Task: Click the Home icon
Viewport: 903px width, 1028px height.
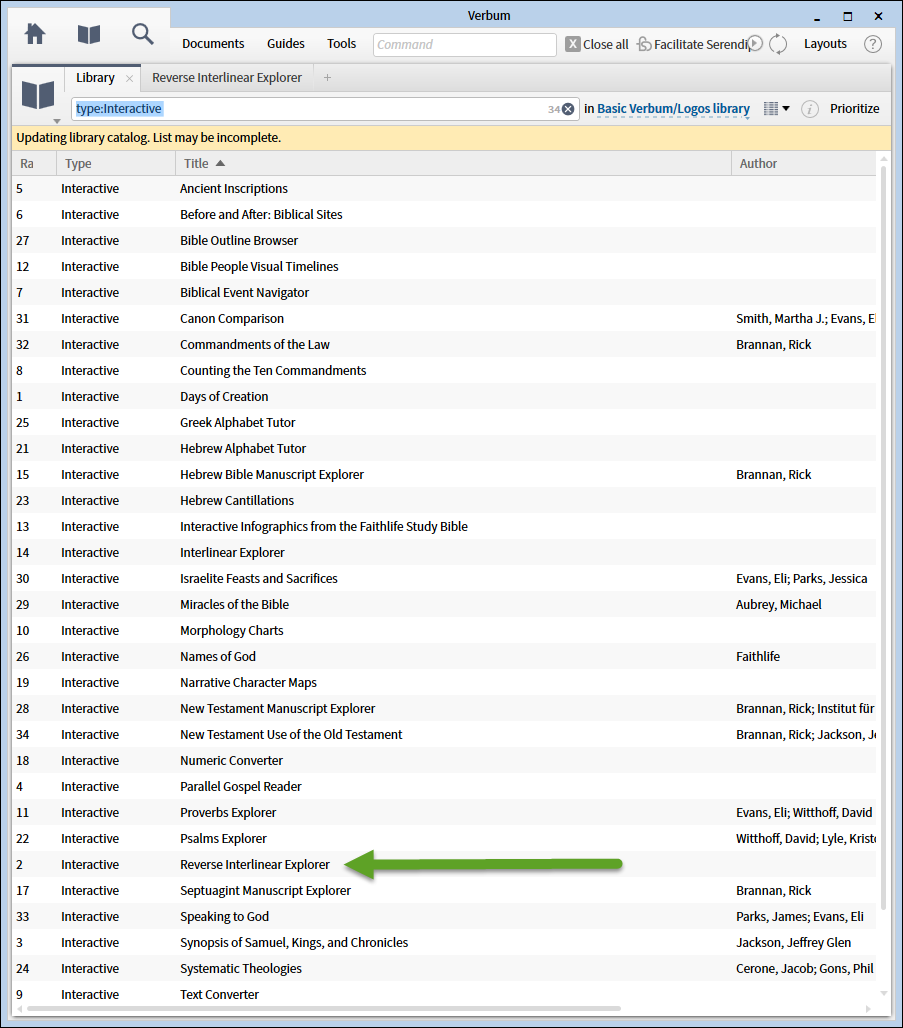Action: (x=37, y=33)
